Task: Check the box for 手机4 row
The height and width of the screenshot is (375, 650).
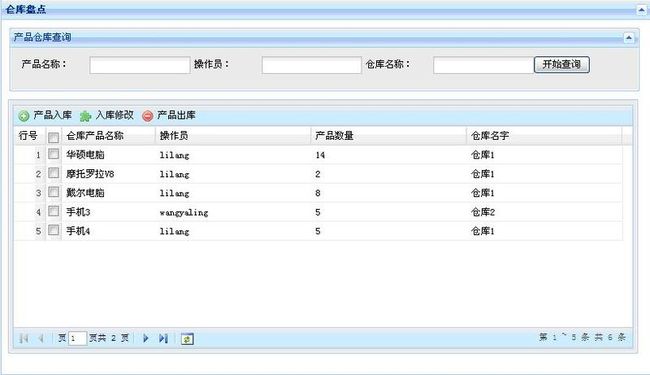Action: [53, 230]
